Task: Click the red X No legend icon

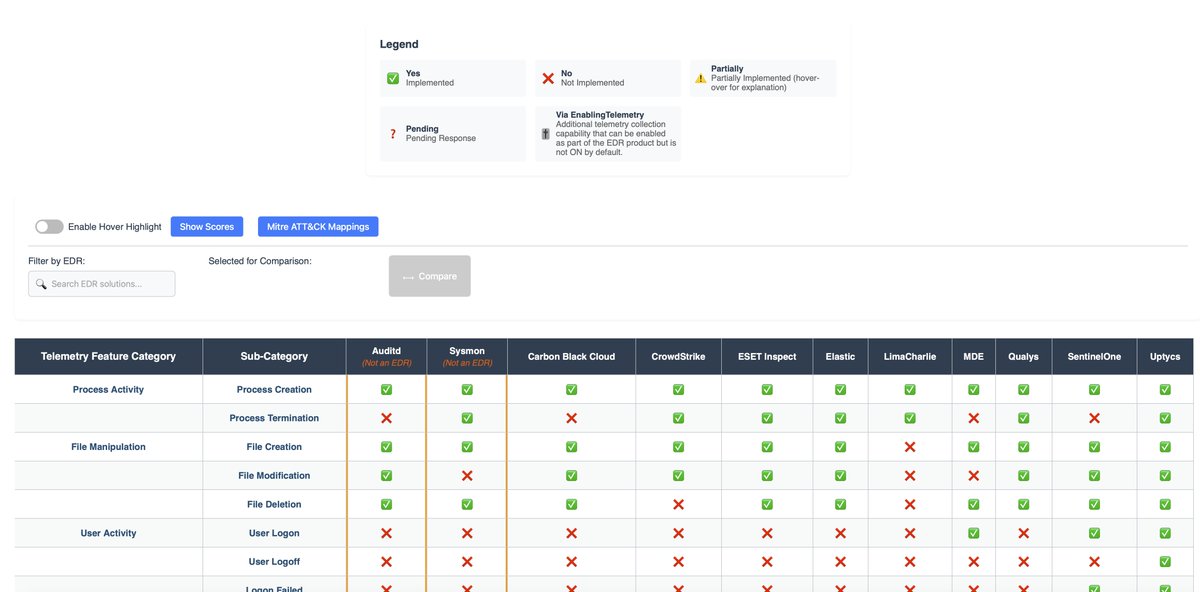Action: (x=548, y=78)
